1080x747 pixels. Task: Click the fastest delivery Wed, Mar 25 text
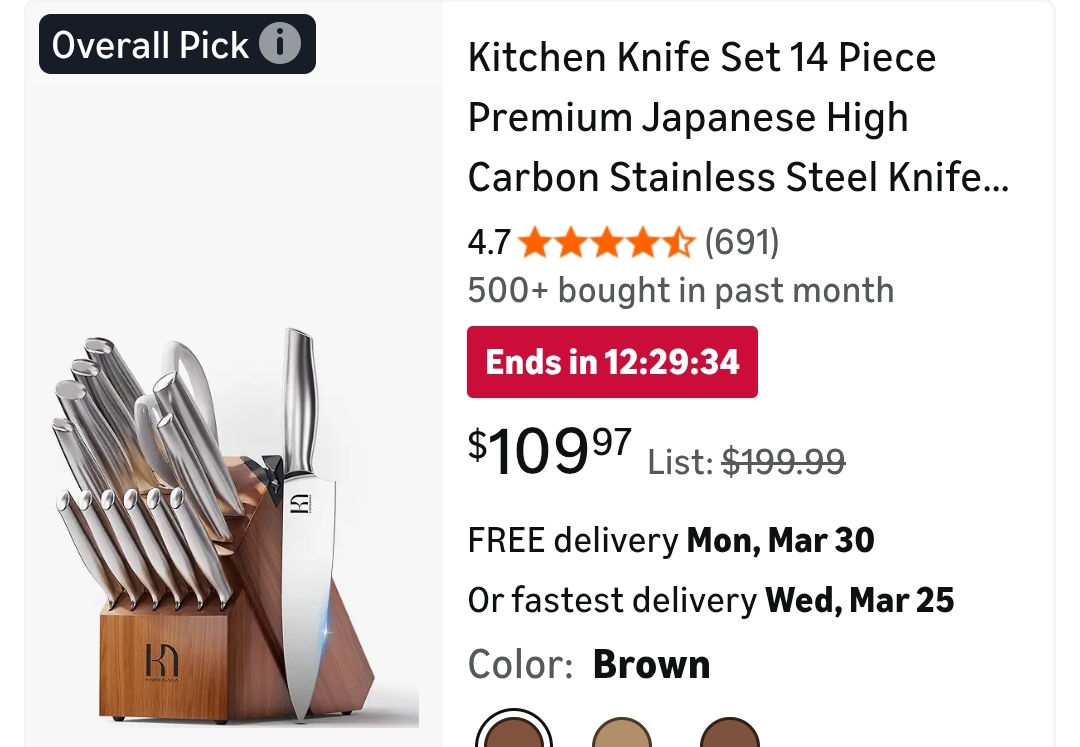coord(711,601)
